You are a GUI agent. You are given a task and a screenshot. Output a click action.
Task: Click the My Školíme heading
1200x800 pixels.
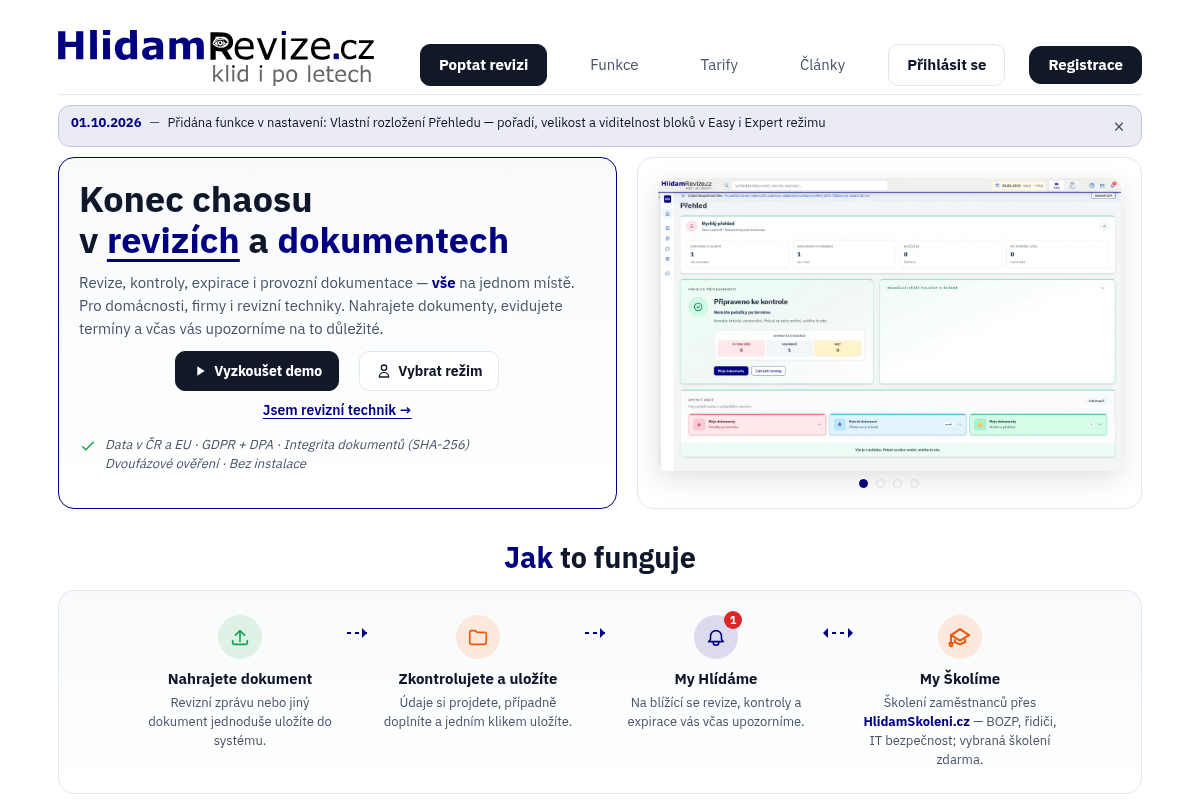click(960, 679)
